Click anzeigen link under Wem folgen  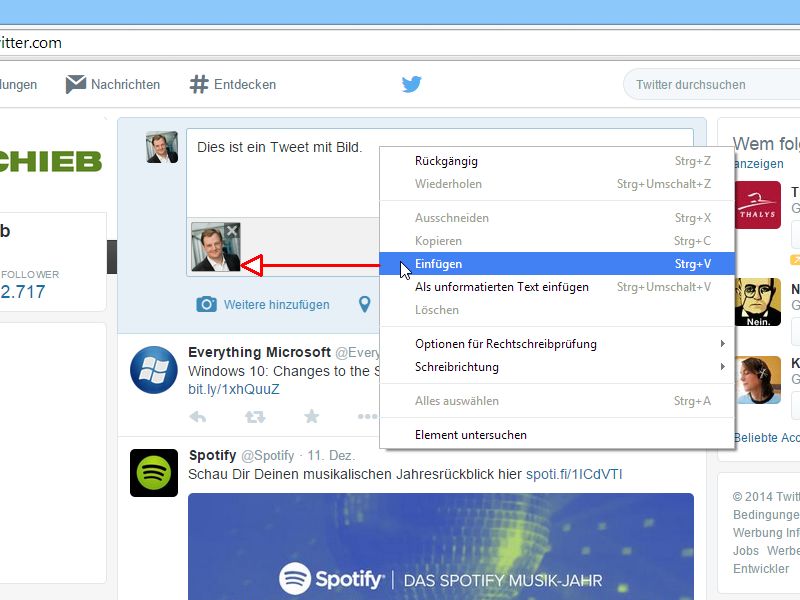click(x=759, y=164)
